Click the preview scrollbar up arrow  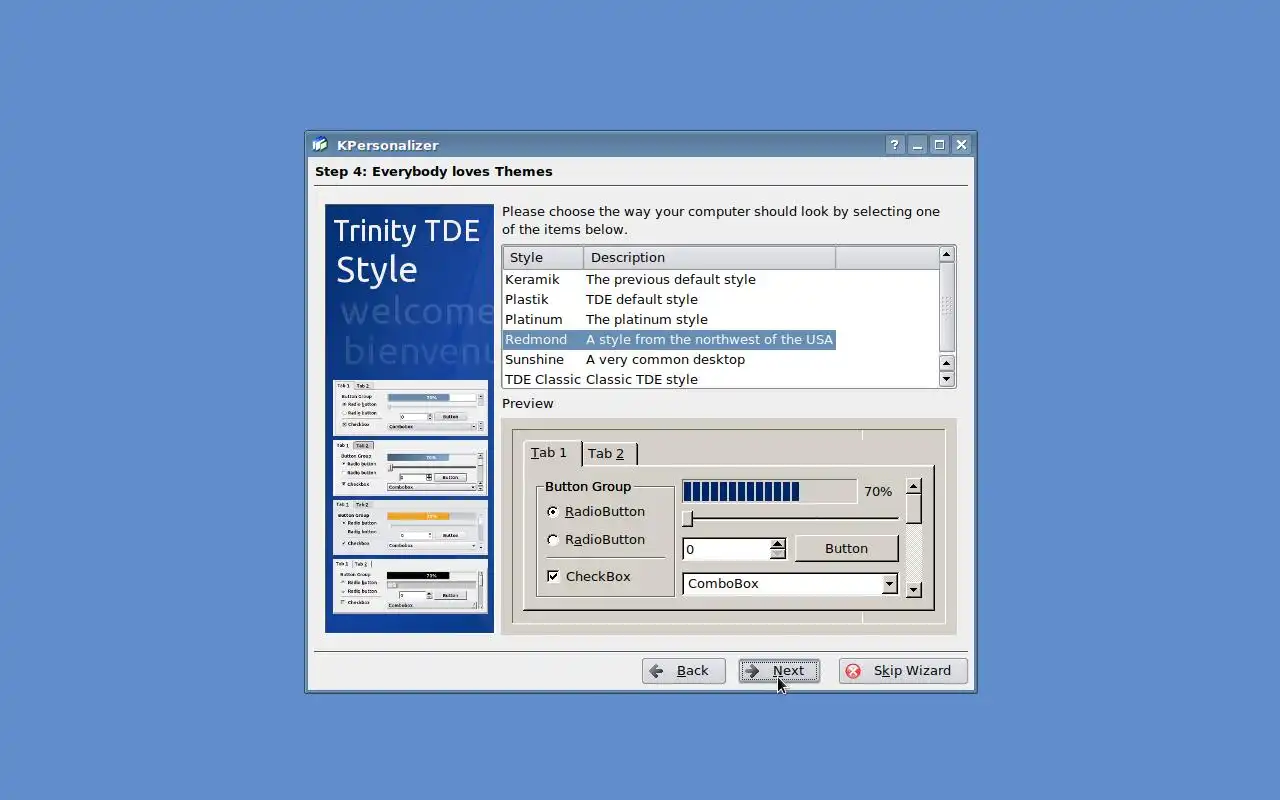[x=913, y=487]
